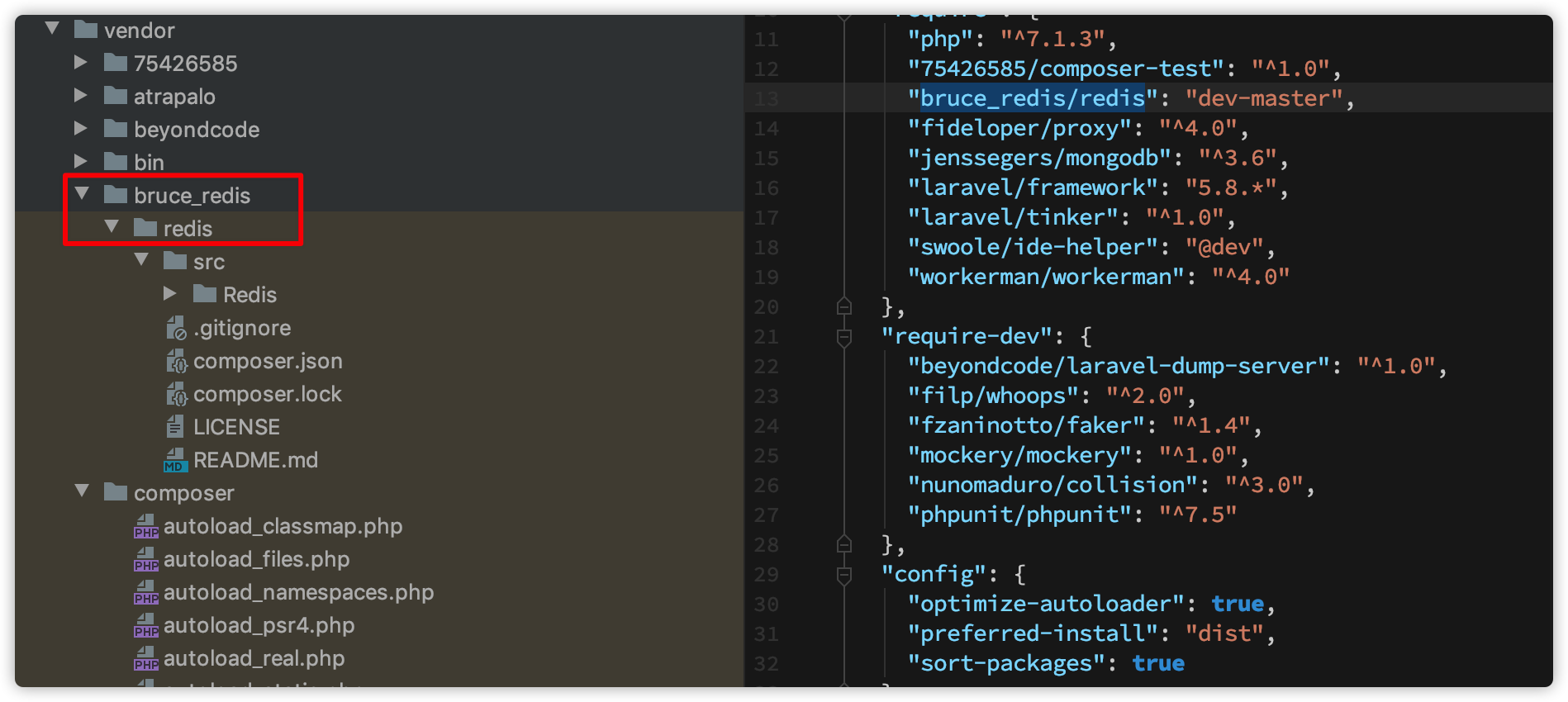Click the vendor folder icon
Viewport: 1568px width, 702px height.
click(86, 30)
